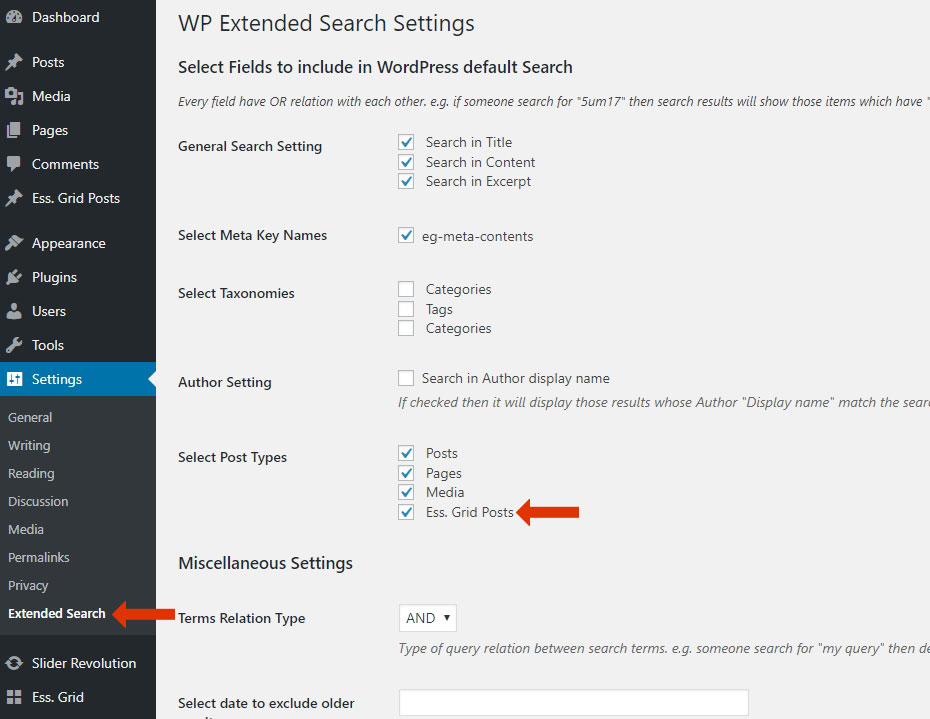Open the Slider Revolution refresh icon
This screenshot has height=719, width=930.
[14, 663]
